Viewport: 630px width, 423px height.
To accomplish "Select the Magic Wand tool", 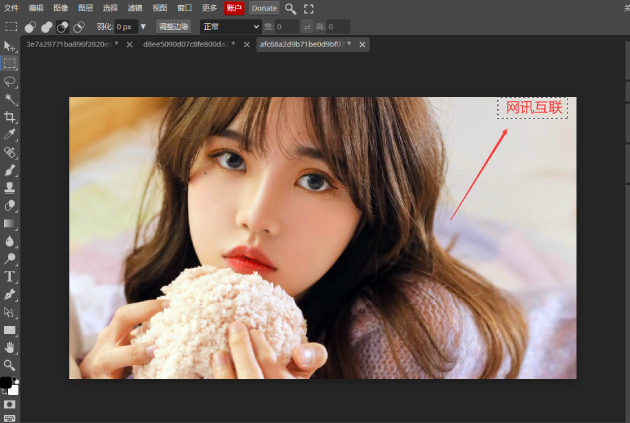I will [10, 99].
